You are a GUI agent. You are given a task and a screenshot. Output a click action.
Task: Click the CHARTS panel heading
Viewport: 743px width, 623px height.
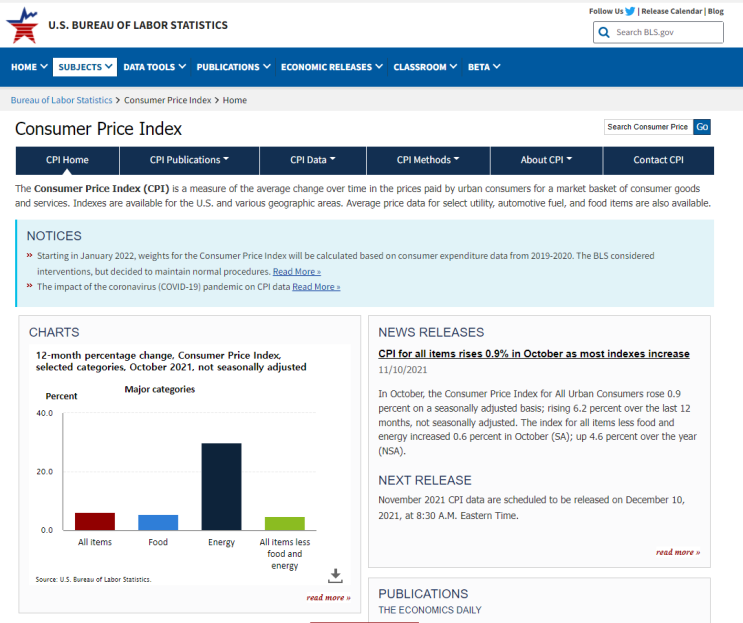[x=54, y=332]
